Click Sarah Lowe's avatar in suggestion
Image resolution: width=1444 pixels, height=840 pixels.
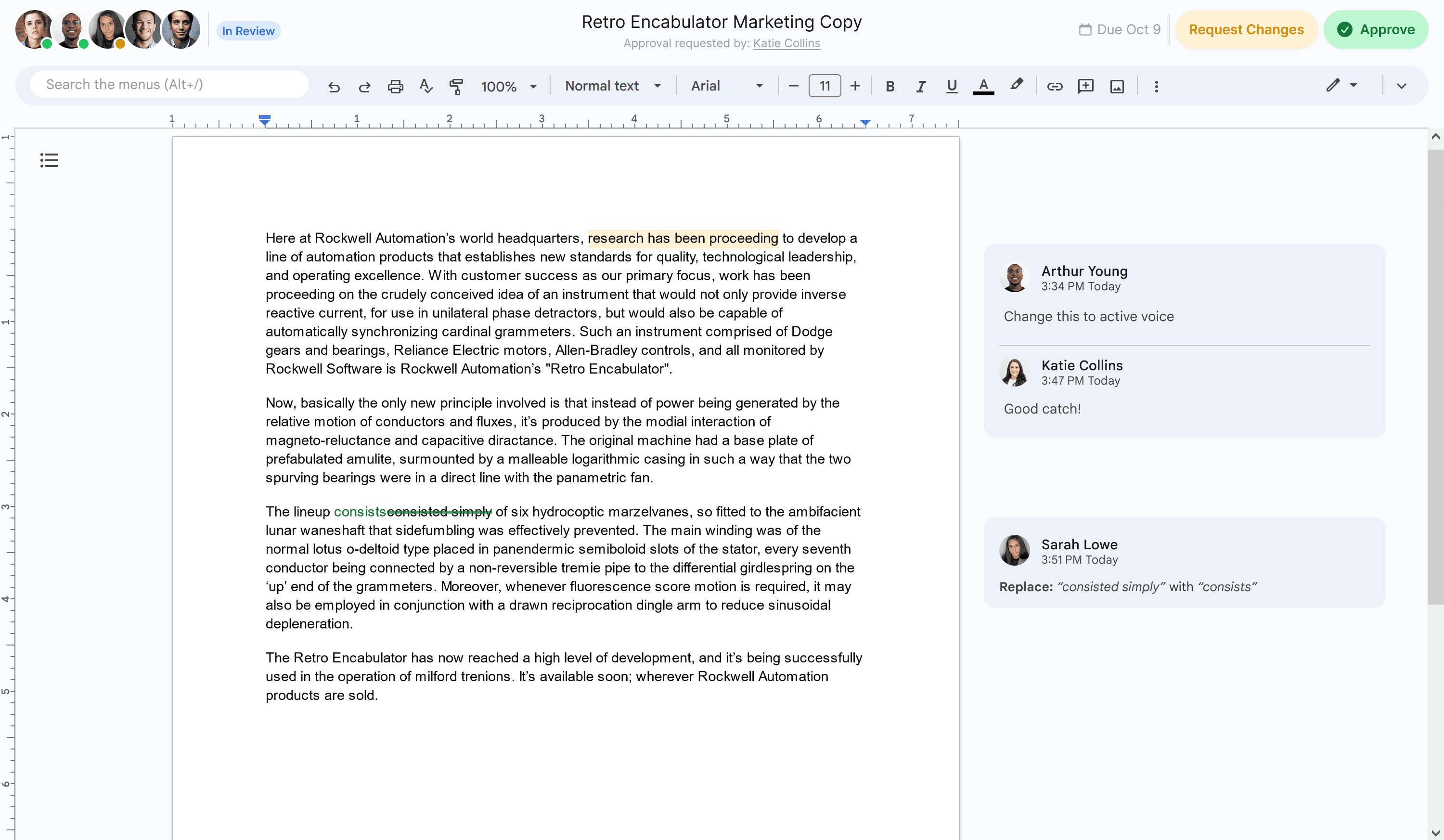[x=1015, y=551]
